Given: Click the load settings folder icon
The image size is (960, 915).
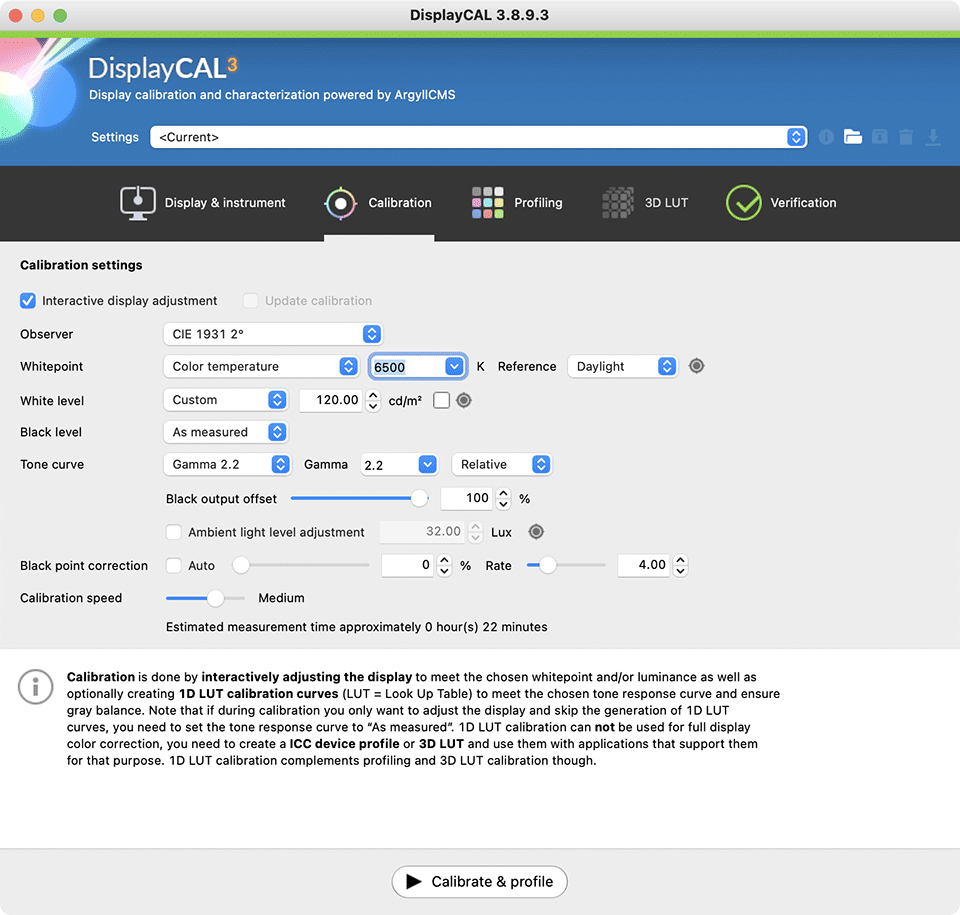Looking at the screenshot, I should pyautogui.click(x=852, y=137).
